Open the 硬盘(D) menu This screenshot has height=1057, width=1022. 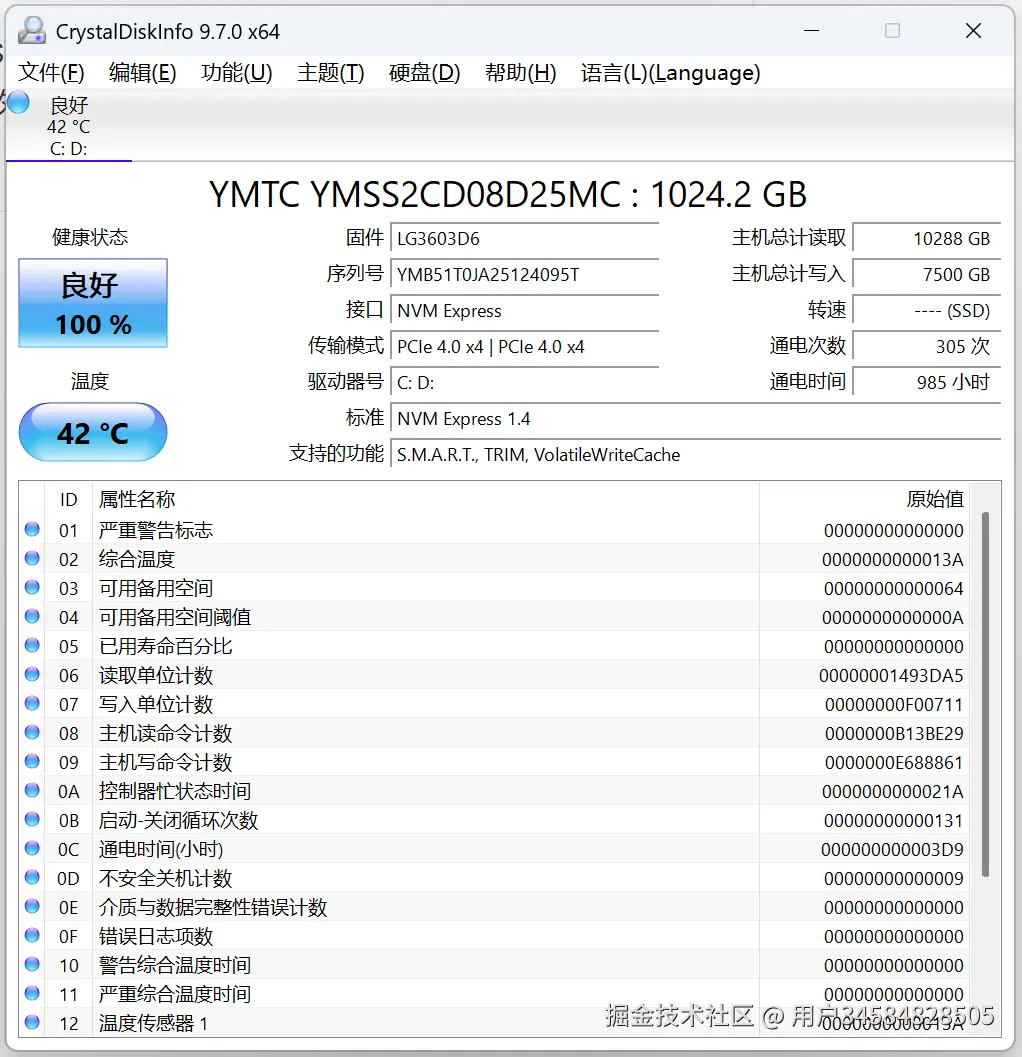click(x=424, y=73)
